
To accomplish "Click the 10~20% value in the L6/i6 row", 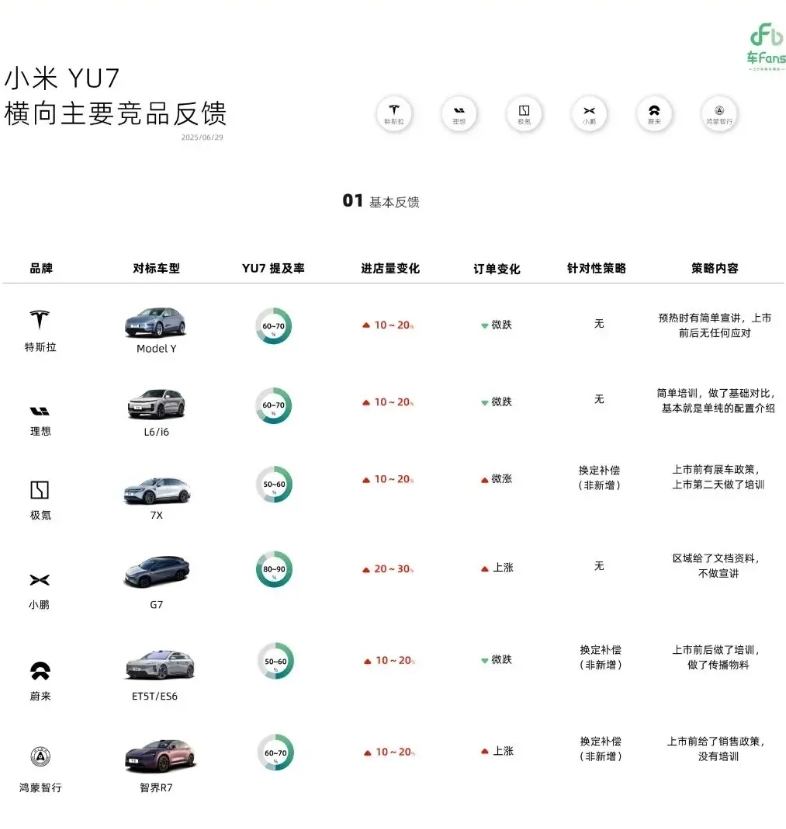I will pyautogui.click(x=394, y=402).
